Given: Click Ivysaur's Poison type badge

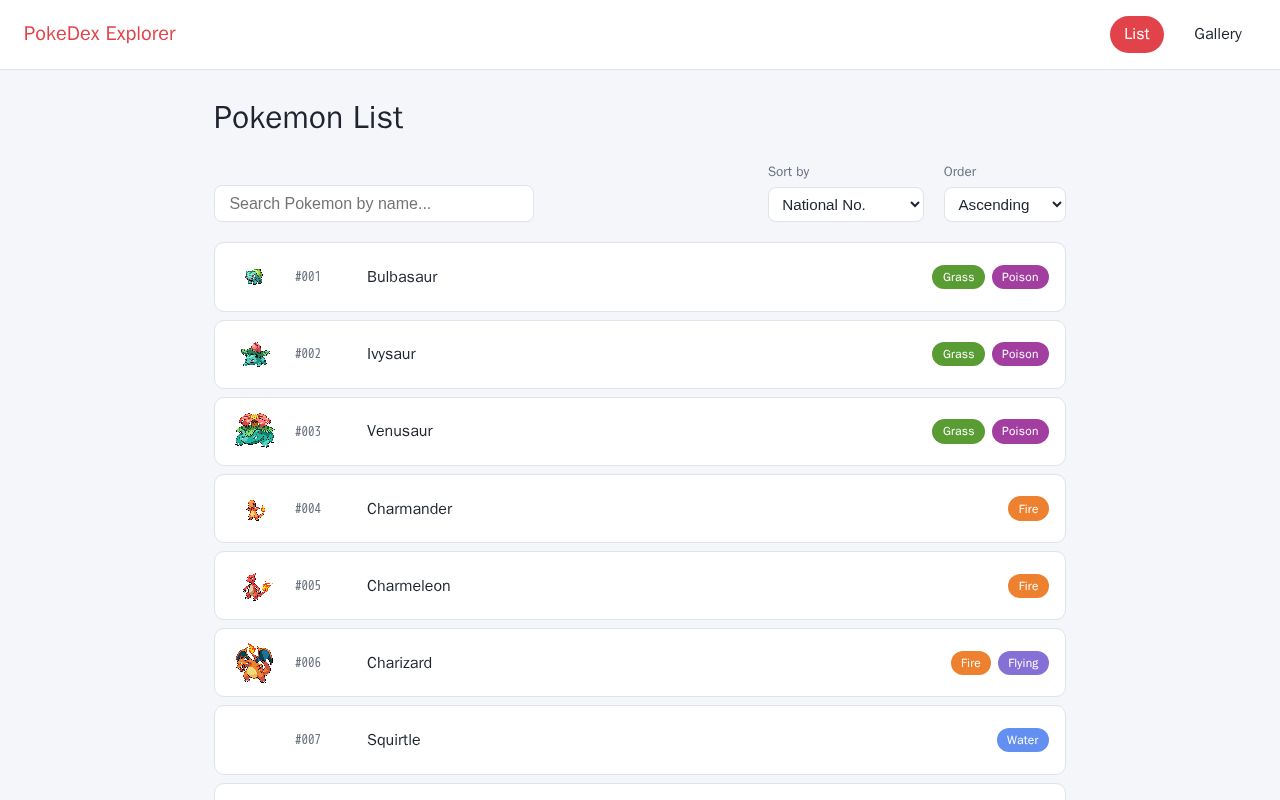Looking at the screenshot, I should coord(1020,354).
